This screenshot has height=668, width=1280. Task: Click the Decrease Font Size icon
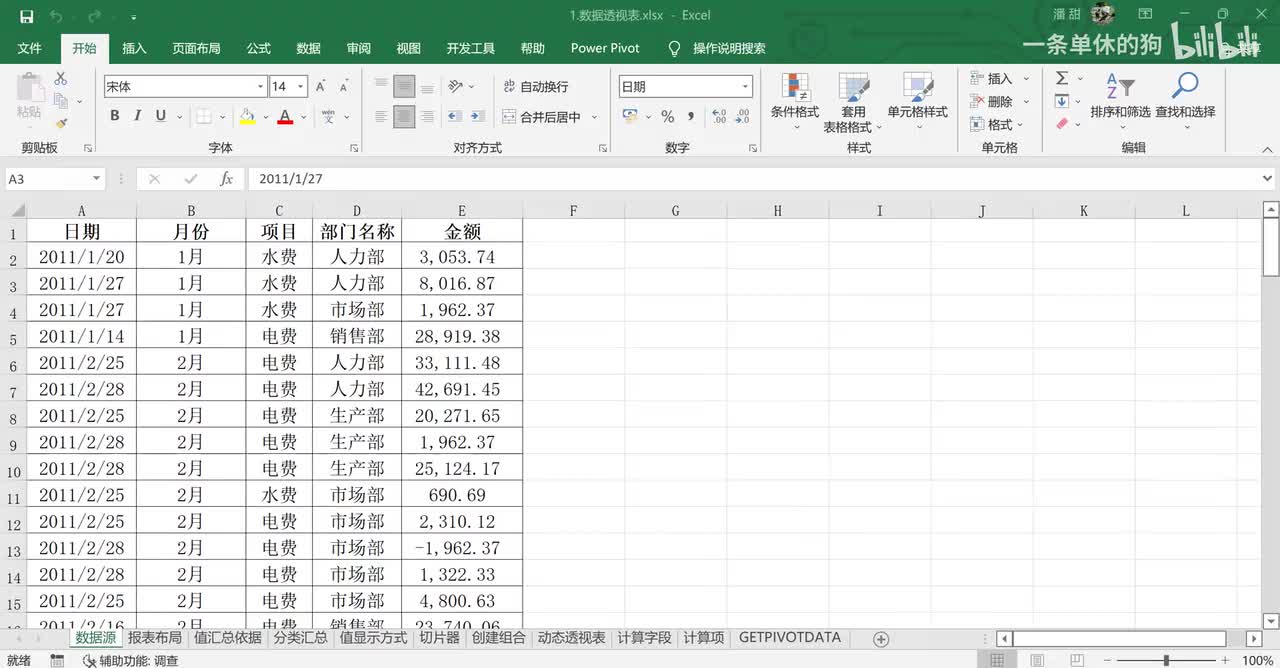click(343, 87)
